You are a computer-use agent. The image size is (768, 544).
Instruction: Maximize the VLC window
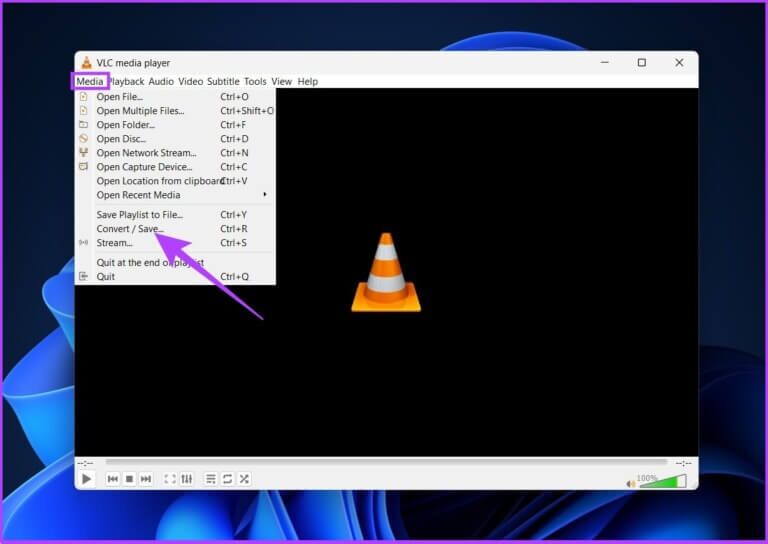[x=642, y=63]
